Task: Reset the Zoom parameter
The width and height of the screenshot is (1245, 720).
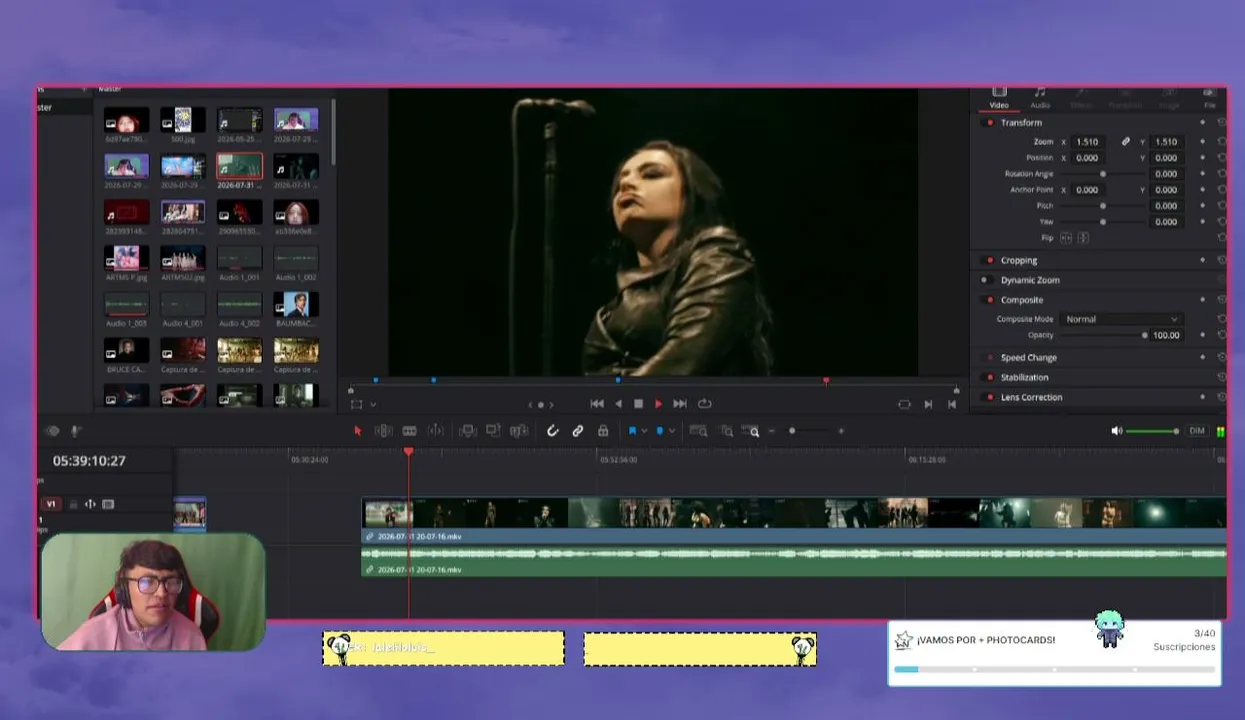Action: [1221, 142]
